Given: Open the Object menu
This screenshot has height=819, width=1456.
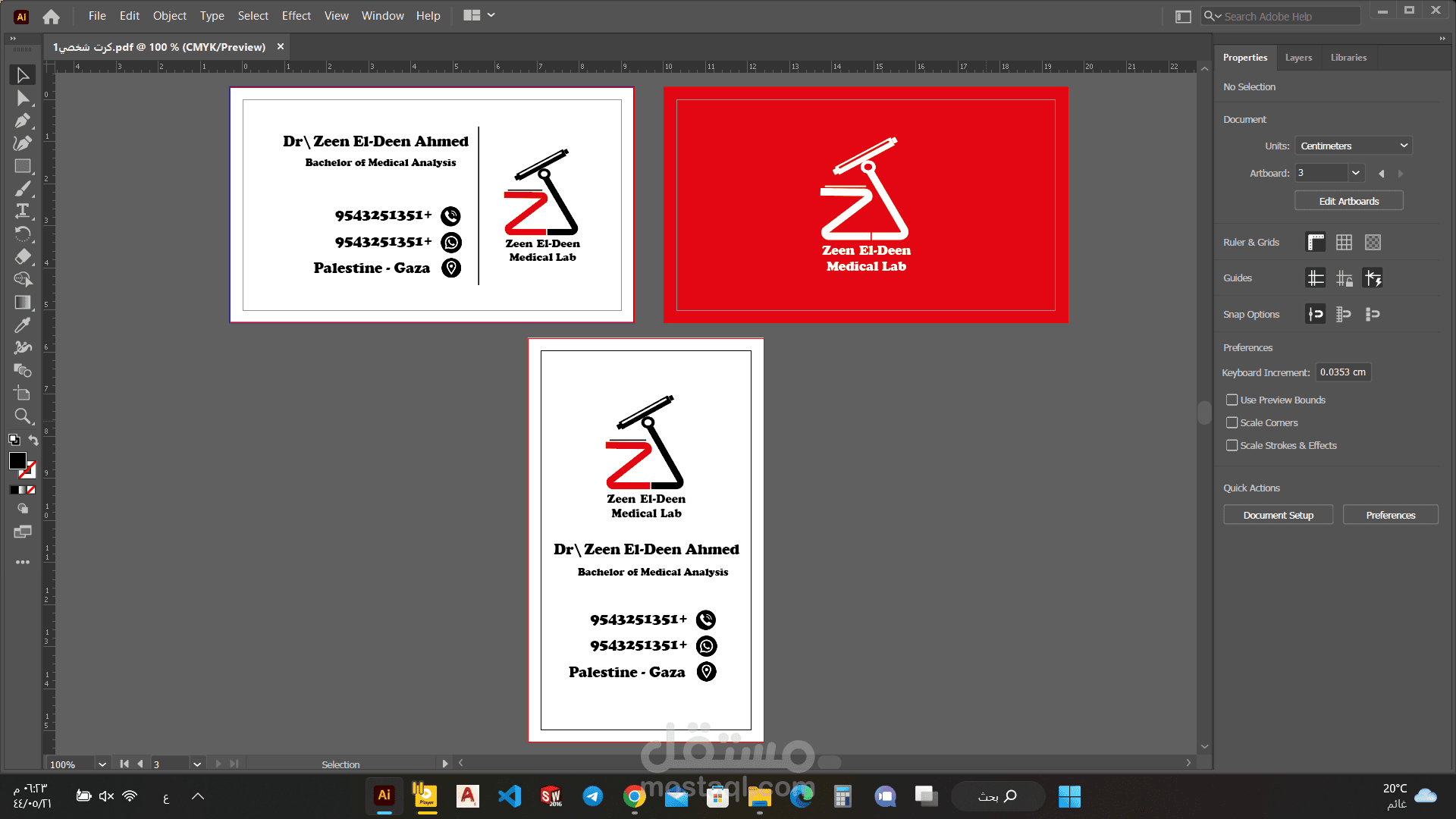Looking at the screenshot, I should (170, 15).
